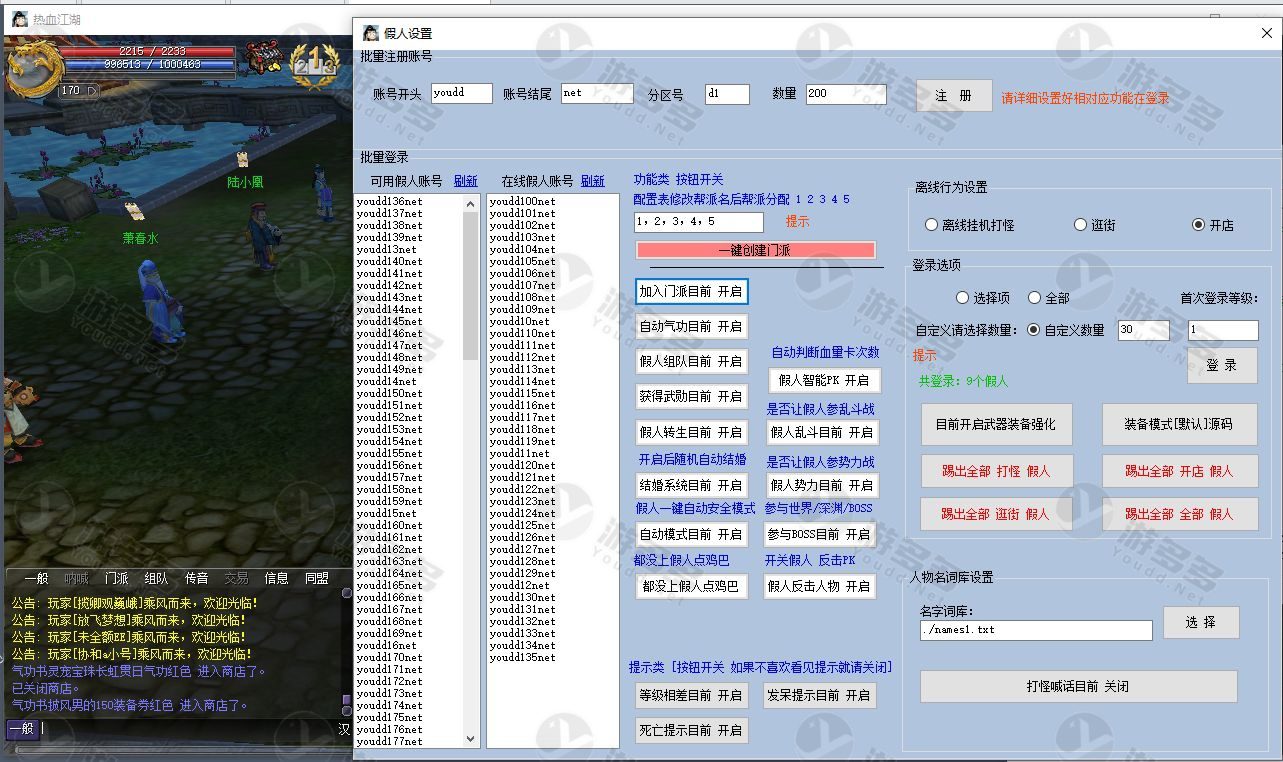Click 踢出全部 逛街 假人 button

995,514
